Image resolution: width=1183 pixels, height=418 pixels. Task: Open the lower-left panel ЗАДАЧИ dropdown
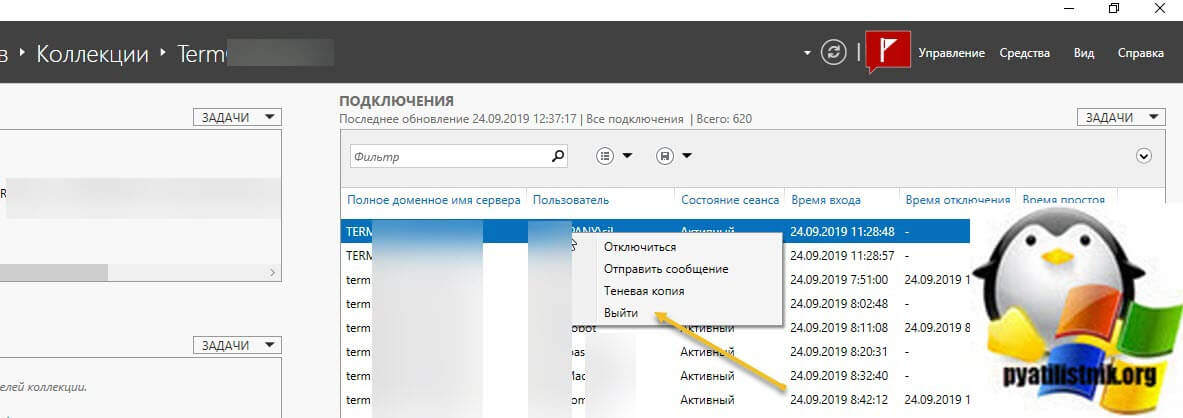(237, 345)
